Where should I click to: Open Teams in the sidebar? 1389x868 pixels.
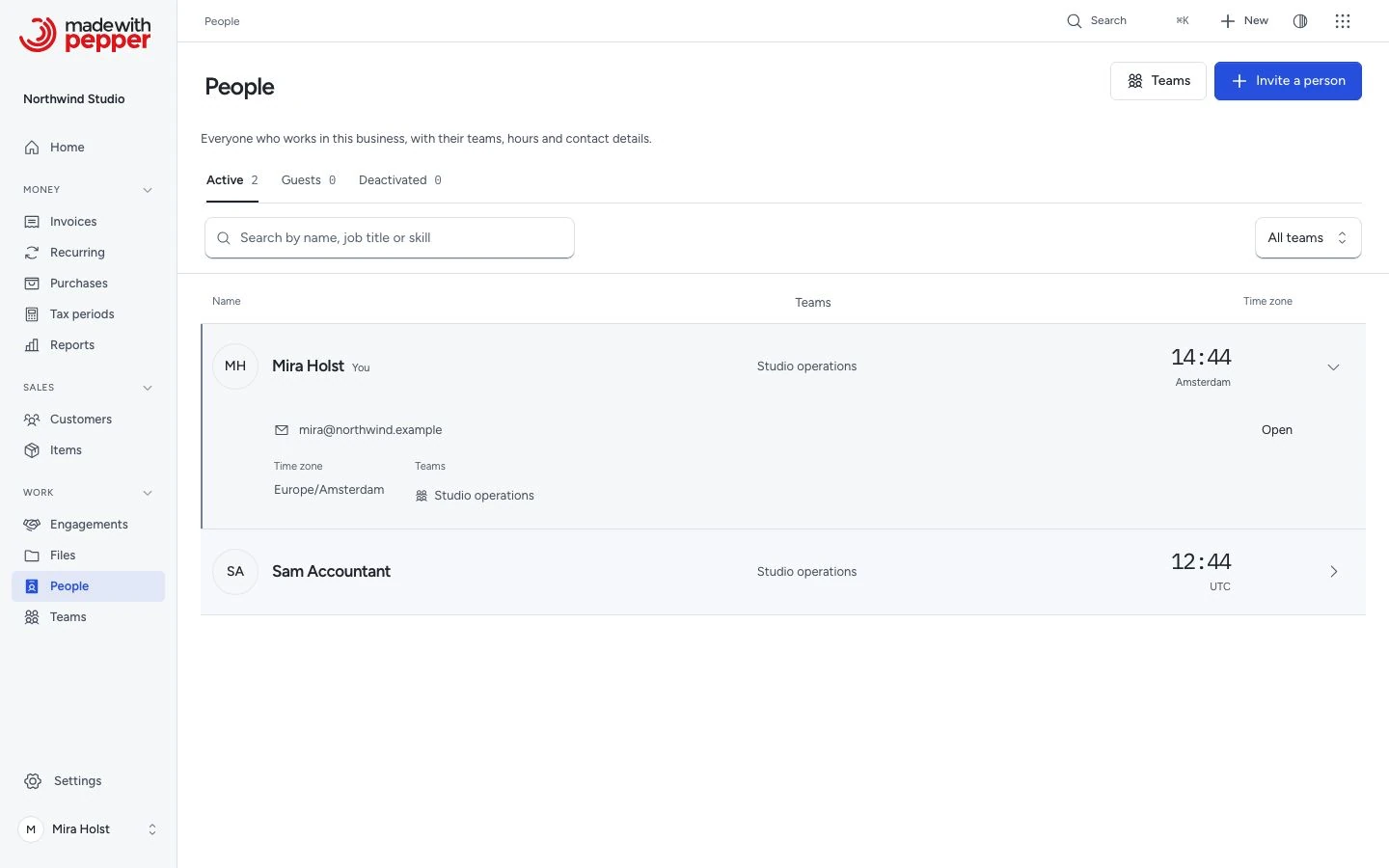(88, 617)
